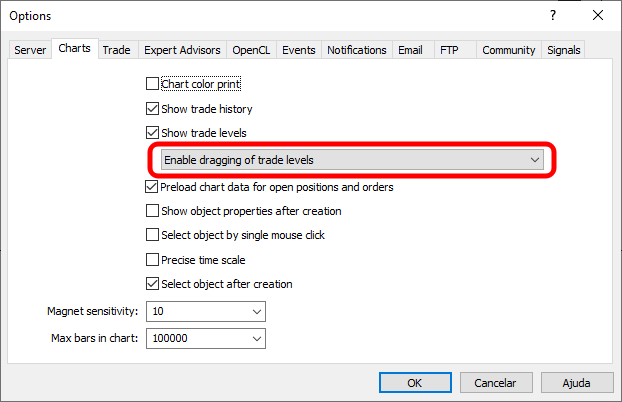The width and height of the screenshot is (622, 402).
Task: Disable Preload chart data for open positions
Action: pyautogui.click(x=152, y=187)
